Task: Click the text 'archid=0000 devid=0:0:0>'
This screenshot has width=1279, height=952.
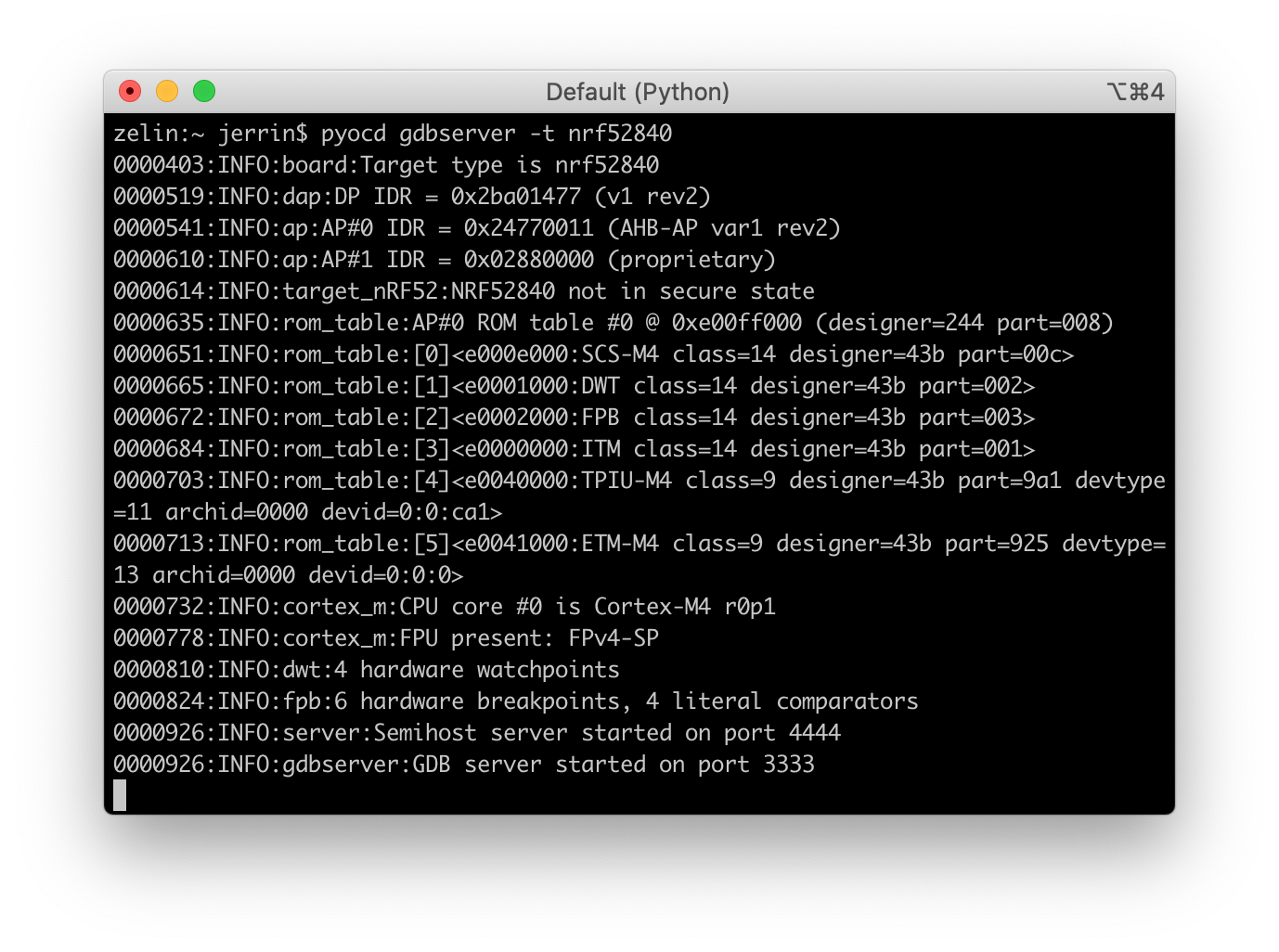Action: (308, 575)
